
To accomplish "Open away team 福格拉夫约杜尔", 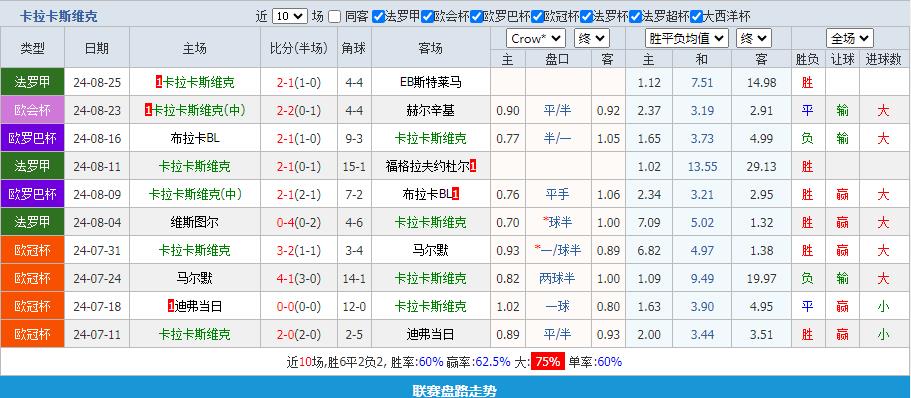I will [x=427, y=166].
